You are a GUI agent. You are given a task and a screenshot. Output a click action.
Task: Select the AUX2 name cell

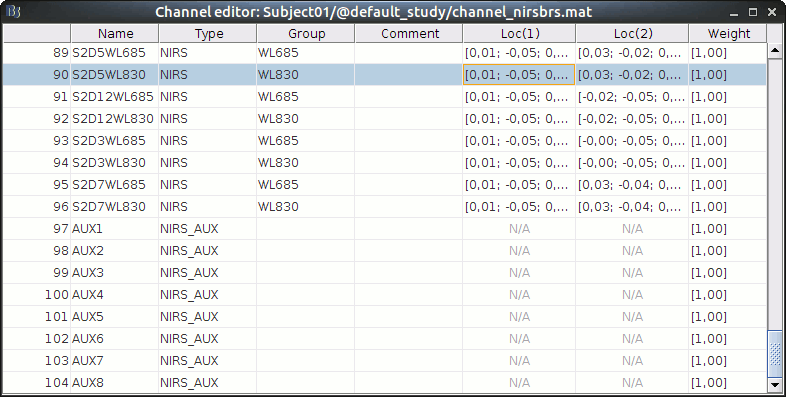[x=115, y=251]
